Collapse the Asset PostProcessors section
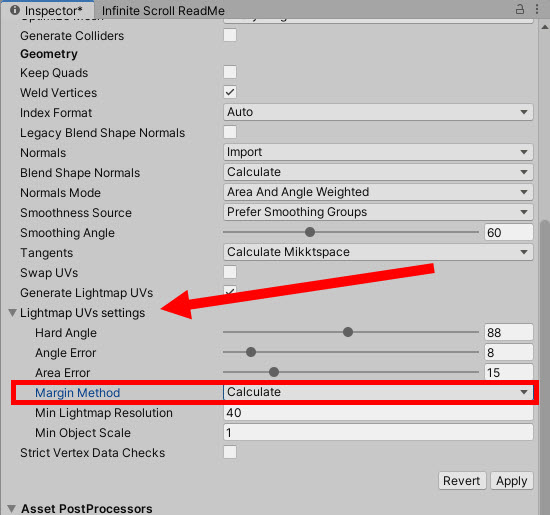This screenshot has width=550, height=515. 12,508
